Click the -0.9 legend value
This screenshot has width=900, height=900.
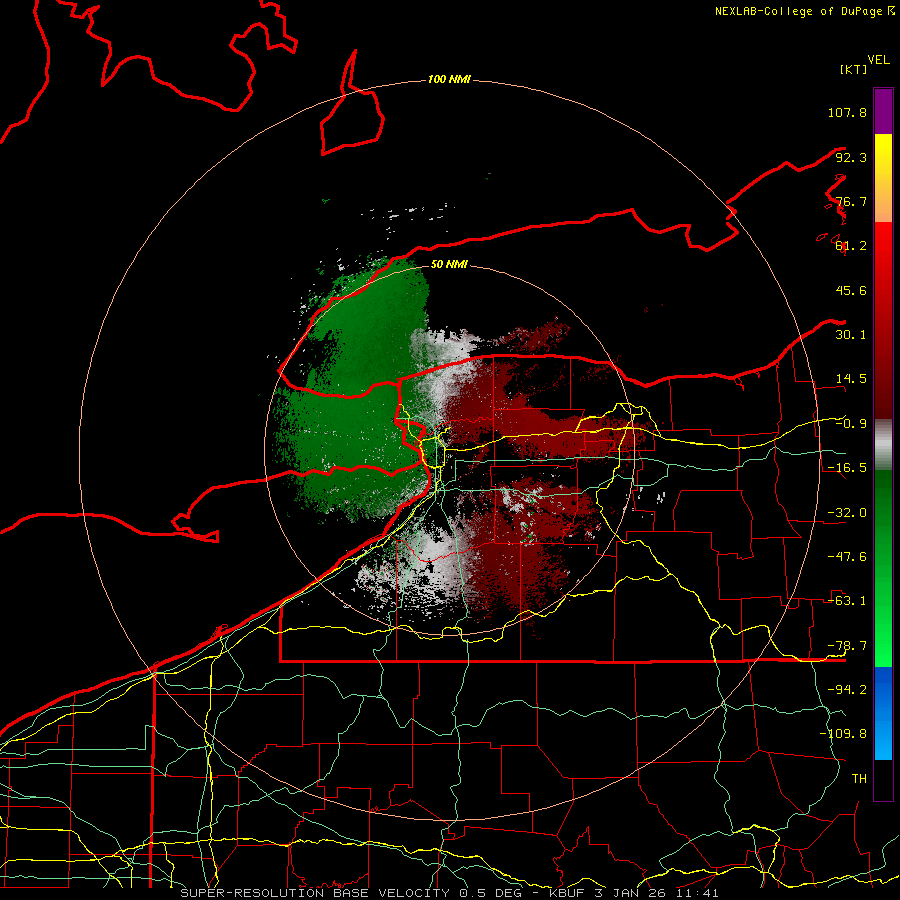coord(851,424)
